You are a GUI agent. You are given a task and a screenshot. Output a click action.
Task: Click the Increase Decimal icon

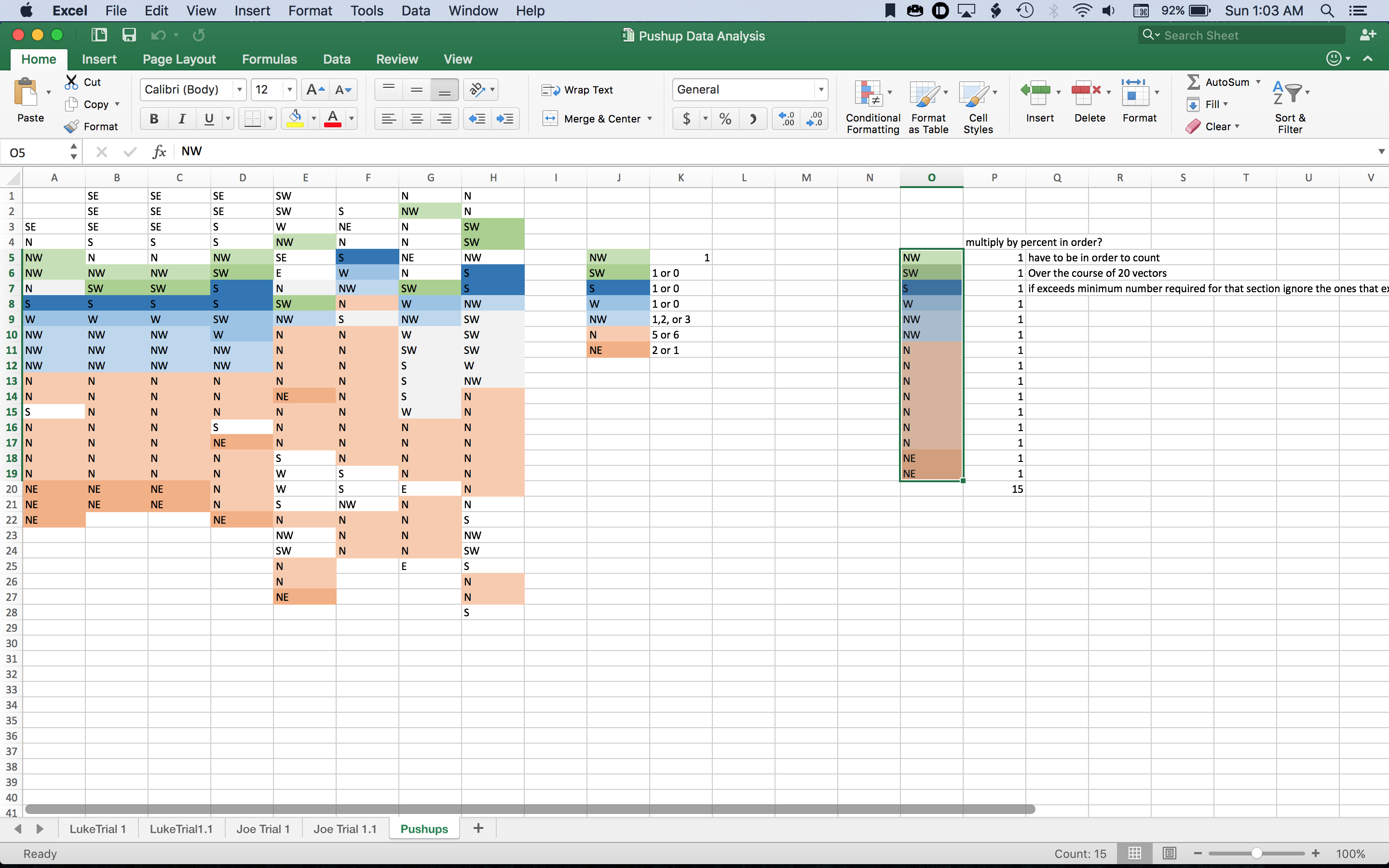pyautogui.click(x=786, y=119)
